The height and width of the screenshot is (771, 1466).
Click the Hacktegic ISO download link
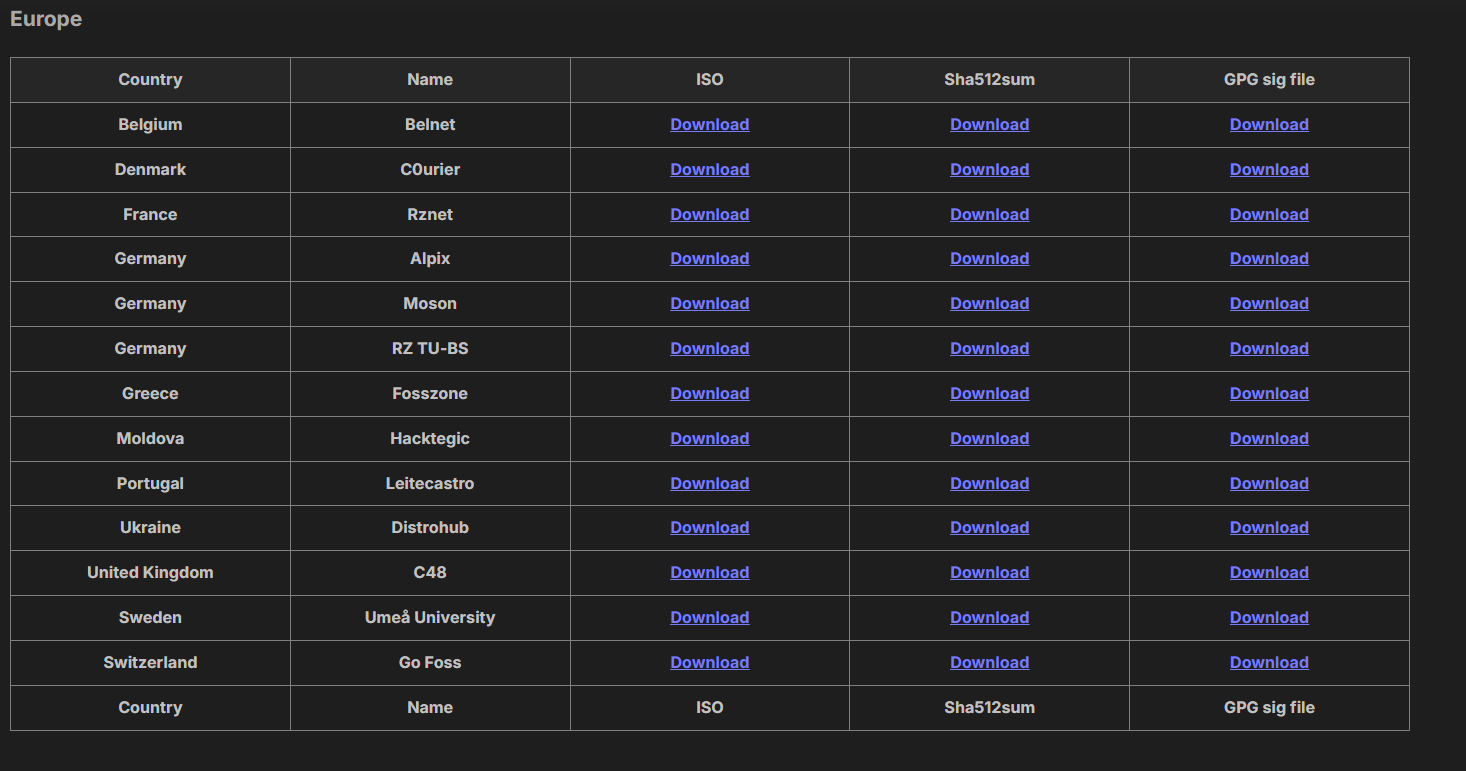pos(709,438)
